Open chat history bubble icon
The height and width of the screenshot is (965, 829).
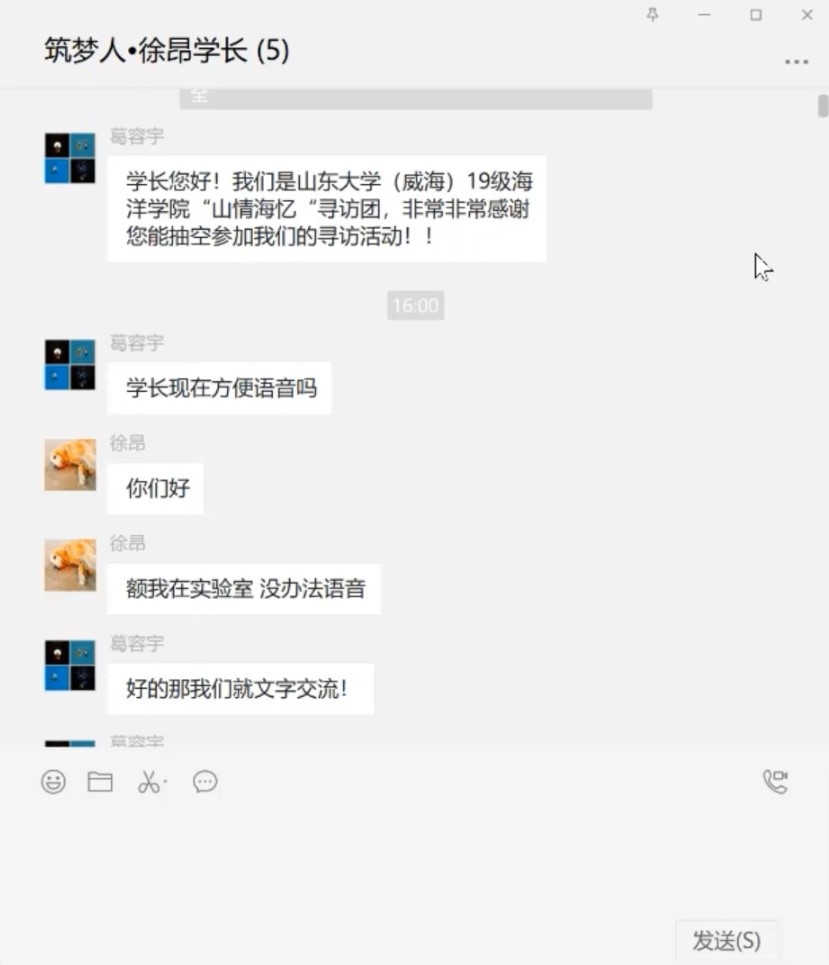coord(205,782)
